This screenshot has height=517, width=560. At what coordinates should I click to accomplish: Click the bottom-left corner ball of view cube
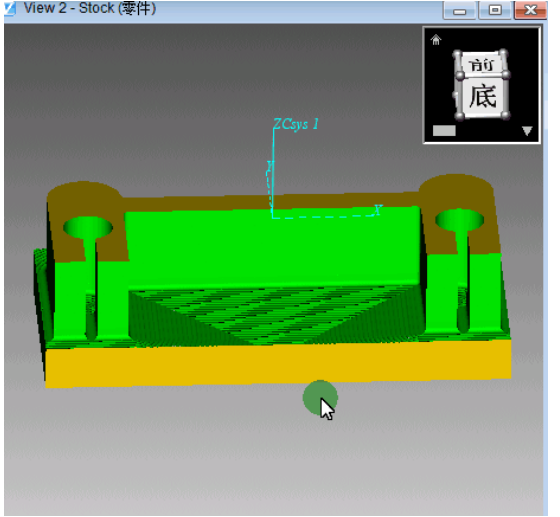pos(459,116)
